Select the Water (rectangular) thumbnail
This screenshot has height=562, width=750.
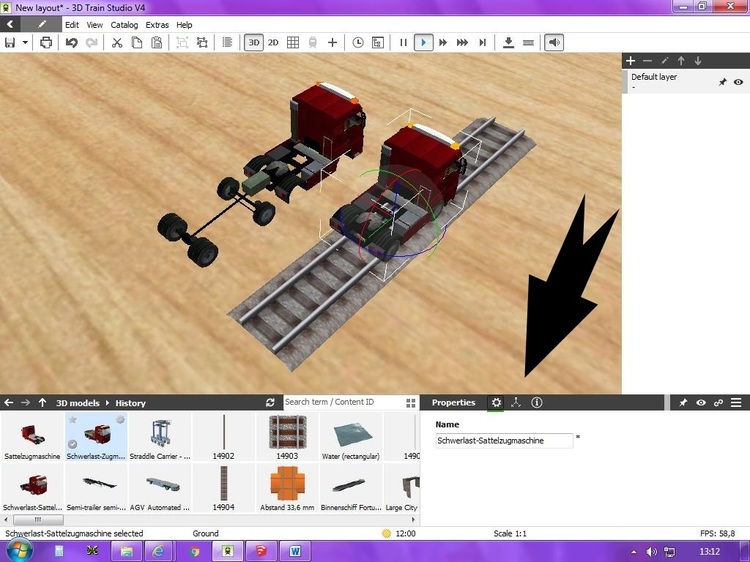pyautogui.click(x=351, y=437)
